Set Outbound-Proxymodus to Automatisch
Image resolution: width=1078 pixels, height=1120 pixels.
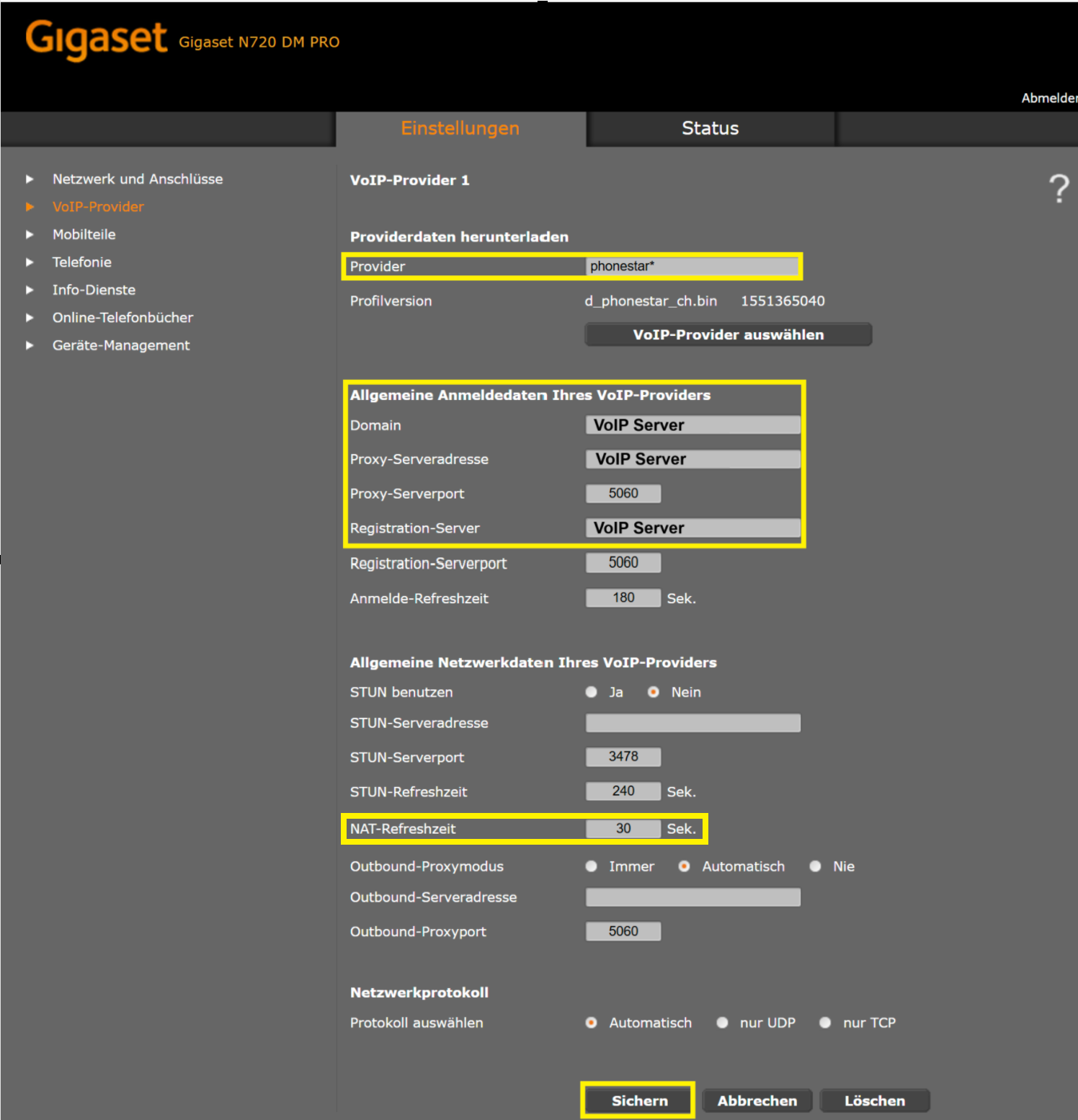pyautogui.click(x=684, y=866)
